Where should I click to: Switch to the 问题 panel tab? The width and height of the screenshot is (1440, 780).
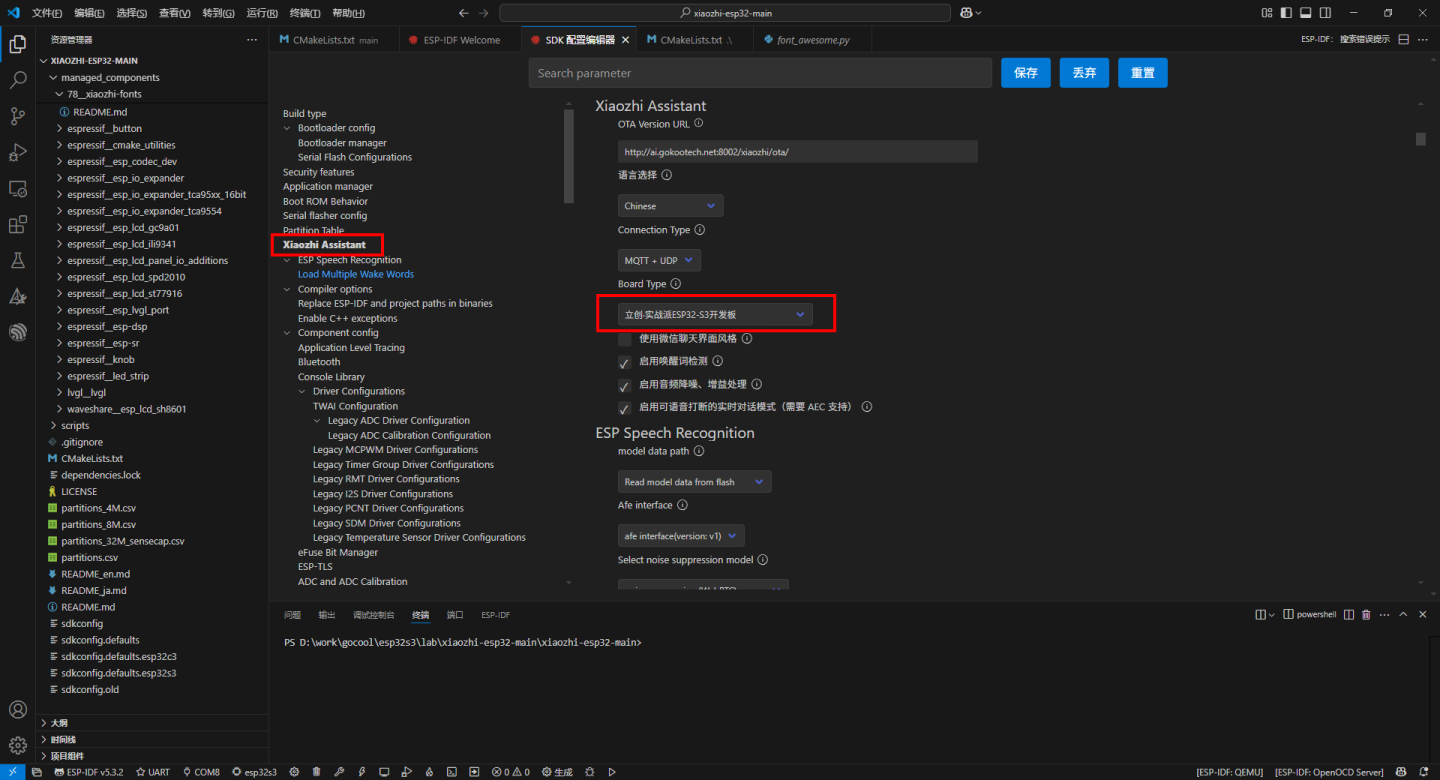(292, 615)
